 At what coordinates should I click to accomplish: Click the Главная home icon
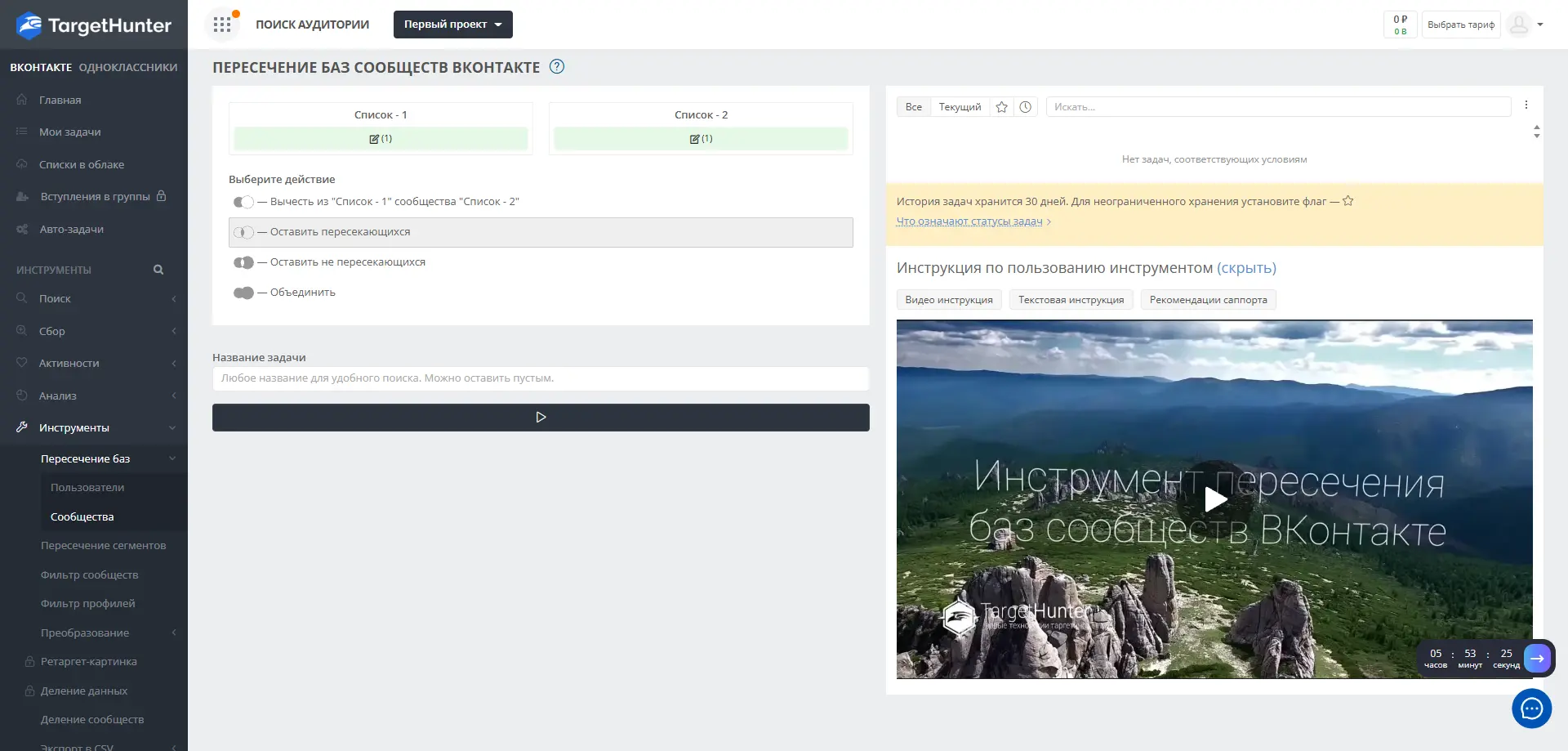pos(22,100)
